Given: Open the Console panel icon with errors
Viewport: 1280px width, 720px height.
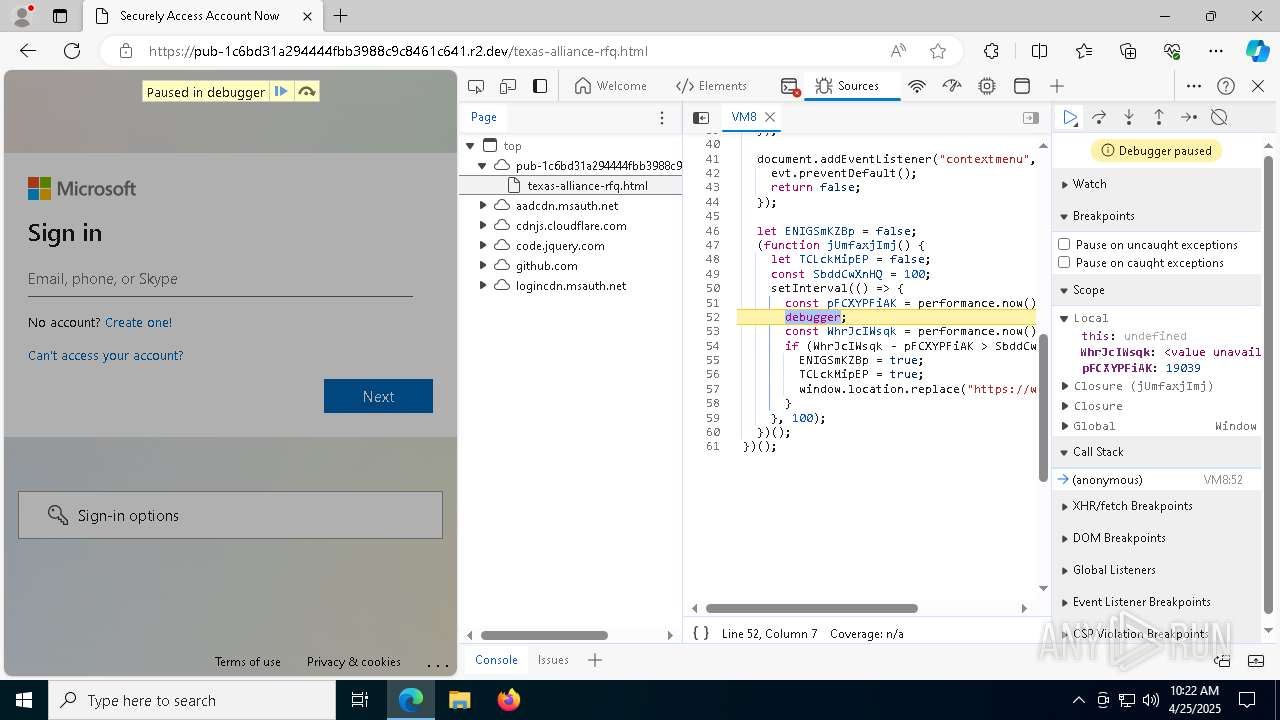Looking at the screenshot, I should (790, 86).
